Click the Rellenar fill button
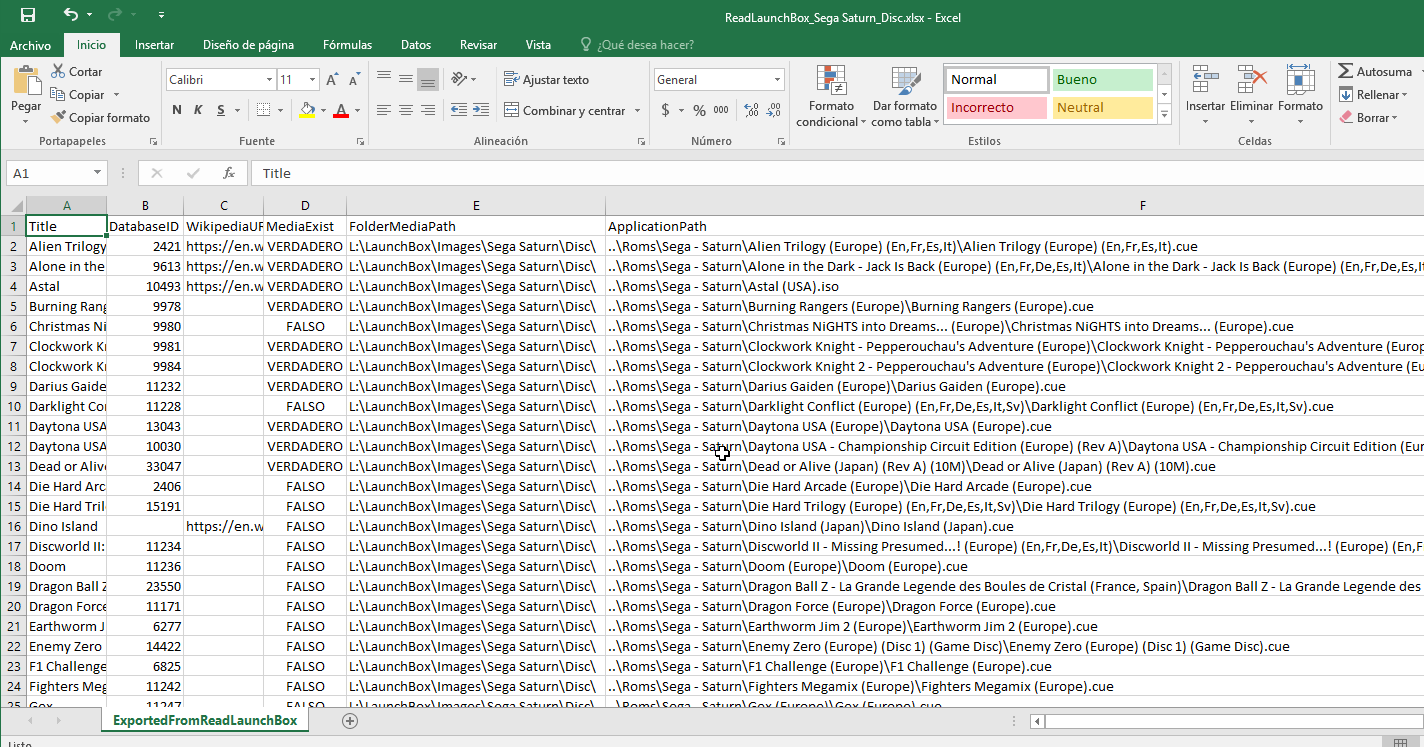 coord(1371,94)
